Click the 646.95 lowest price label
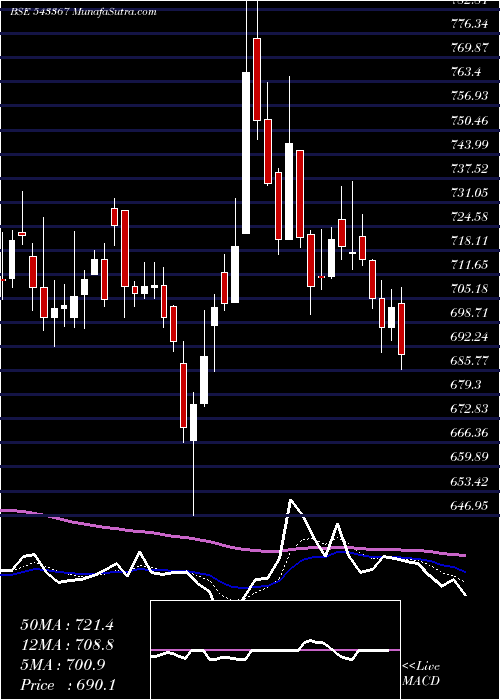 pos(469,506)
